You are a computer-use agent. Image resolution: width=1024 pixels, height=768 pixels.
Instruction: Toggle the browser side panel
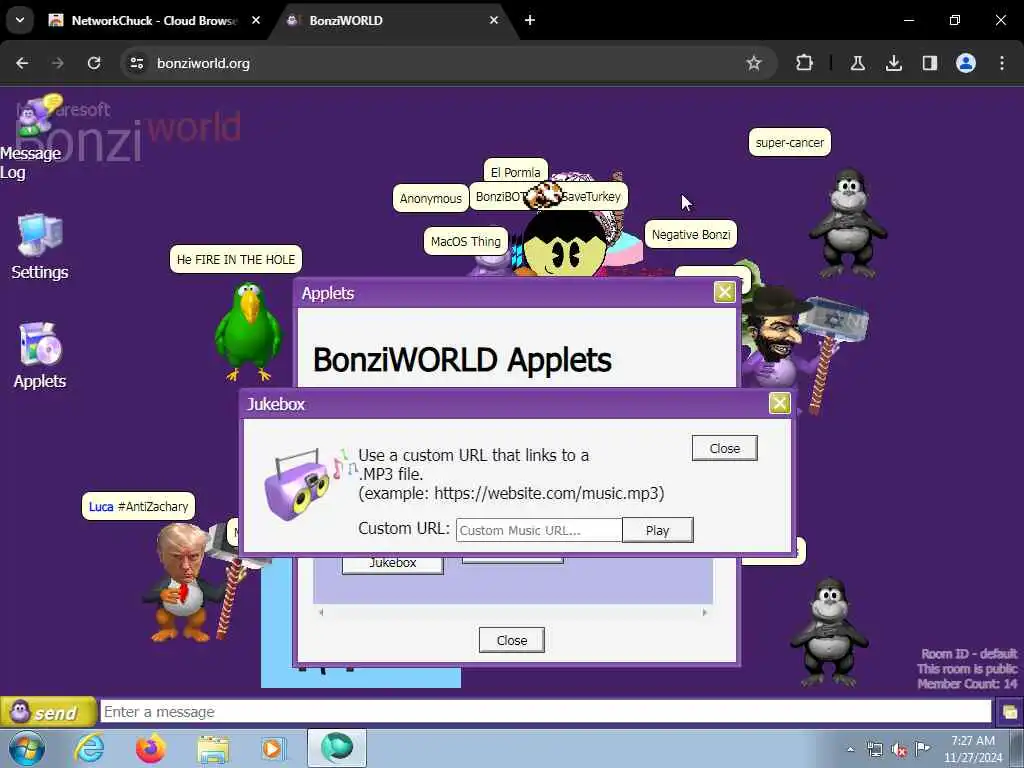[929, 63]
